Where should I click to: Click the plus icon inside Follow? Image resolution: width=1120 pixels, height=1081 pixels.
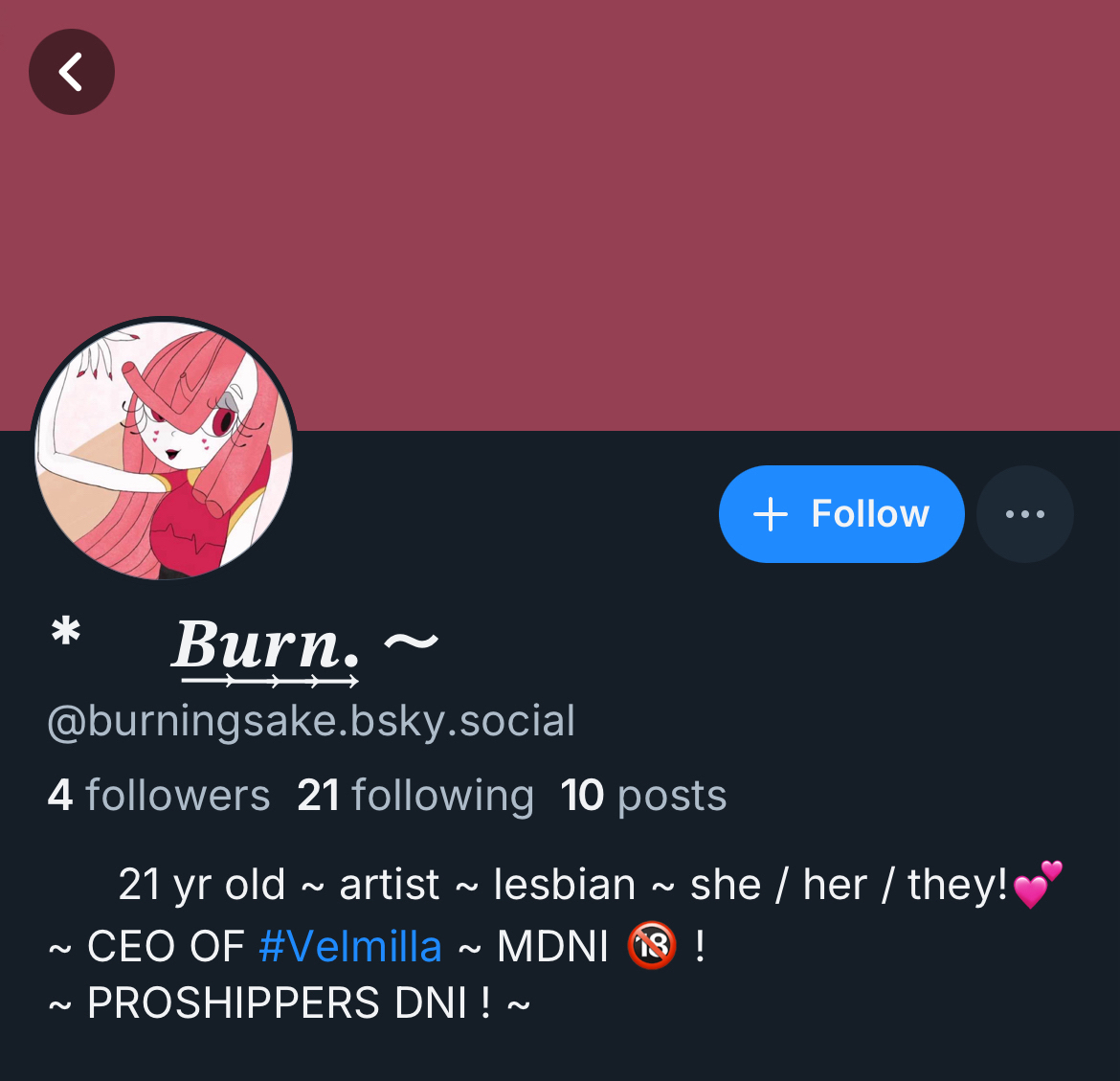coord(770,514)
